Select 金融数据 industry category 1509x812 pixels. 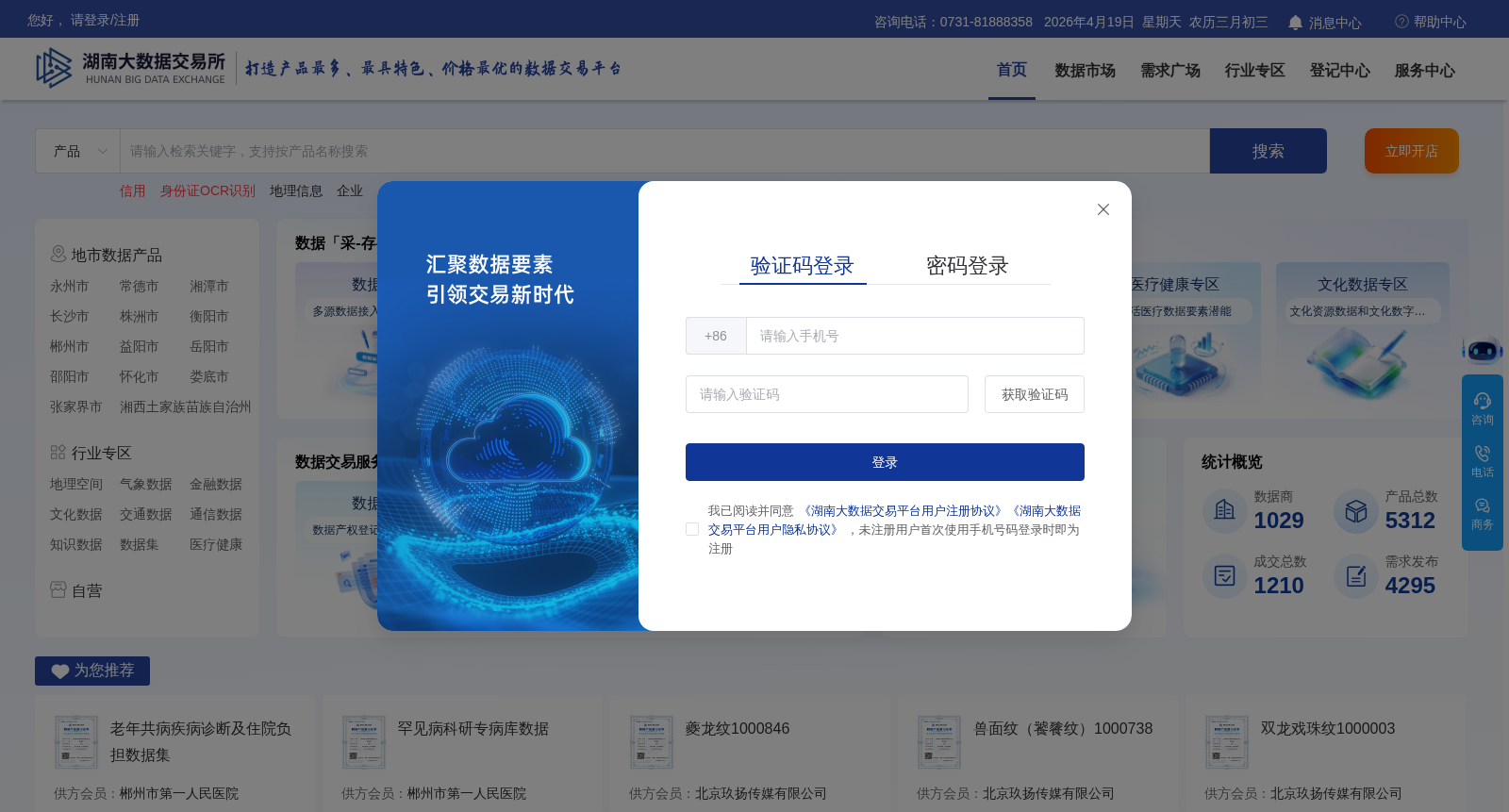(216, 484)
